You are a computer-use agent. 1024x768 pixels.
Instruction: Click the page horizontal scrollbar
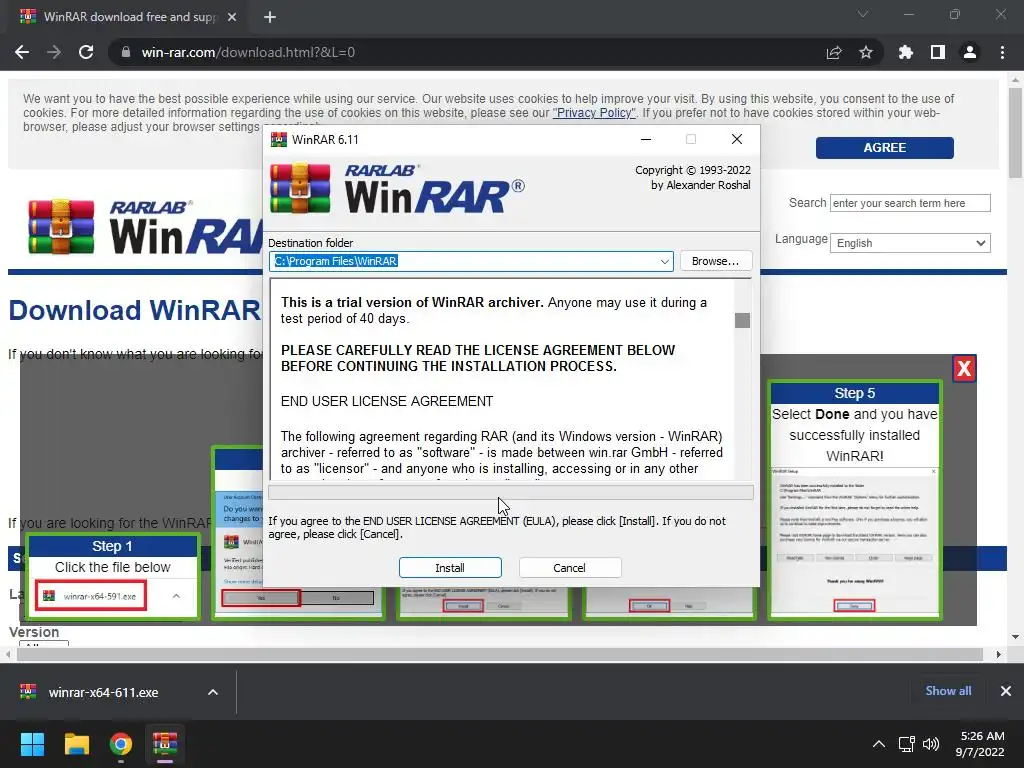(500, 654)
